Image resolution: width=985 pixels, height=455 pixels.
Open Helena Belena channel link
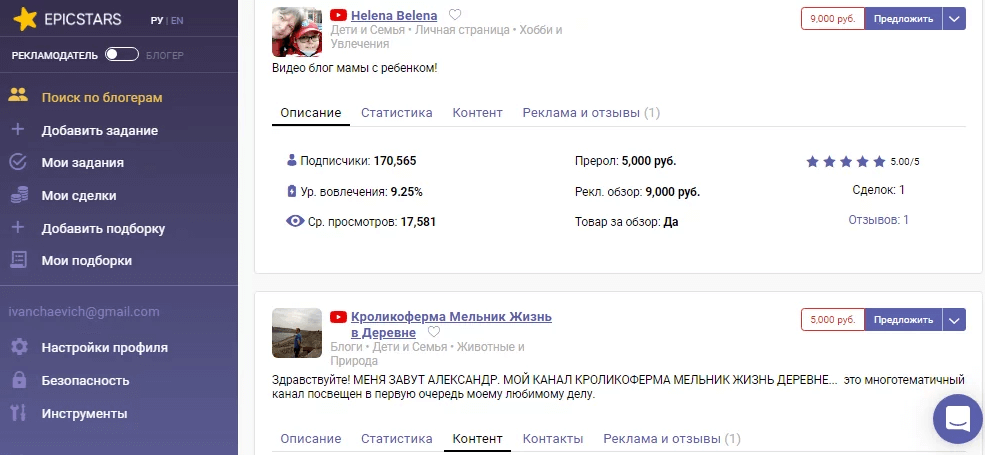tap(394, 15)
